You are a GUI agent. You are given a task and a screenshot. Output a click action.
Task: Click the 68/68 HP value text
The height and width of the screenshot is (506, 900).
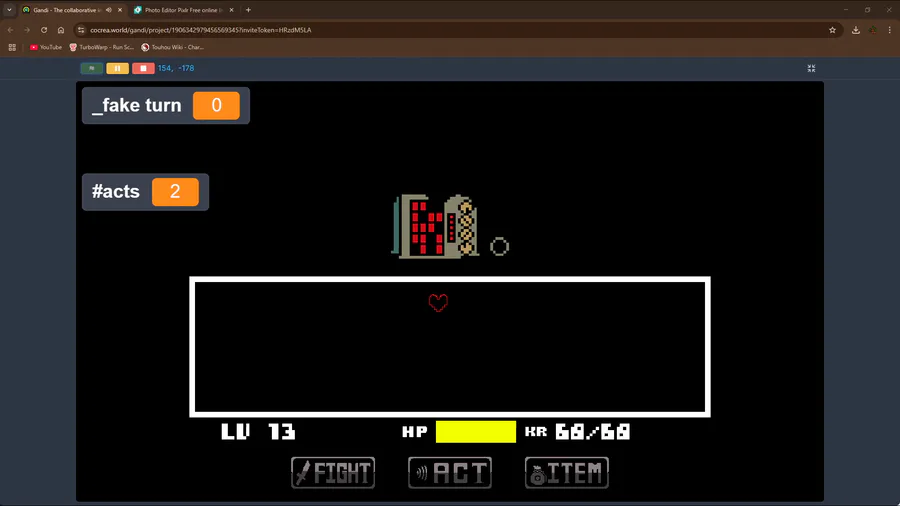[x=592, y=431]
